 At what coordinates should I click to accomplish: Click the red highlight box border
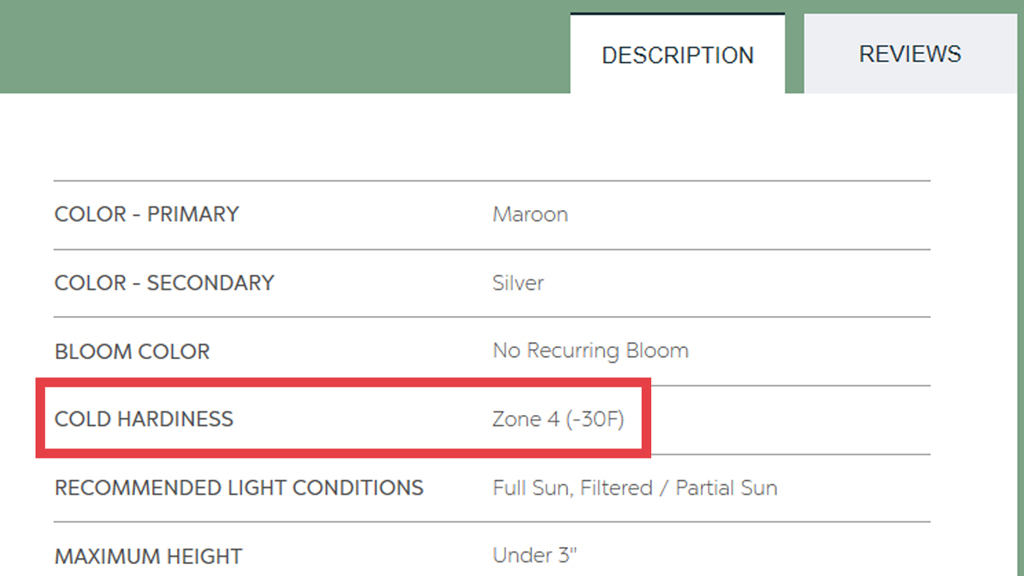(x=343, y=383)
